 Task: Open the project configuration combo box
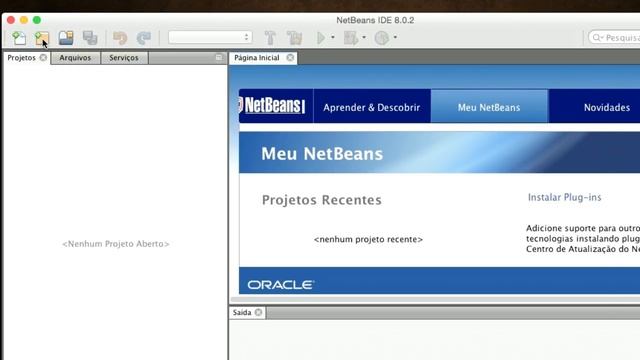[210, 38]
